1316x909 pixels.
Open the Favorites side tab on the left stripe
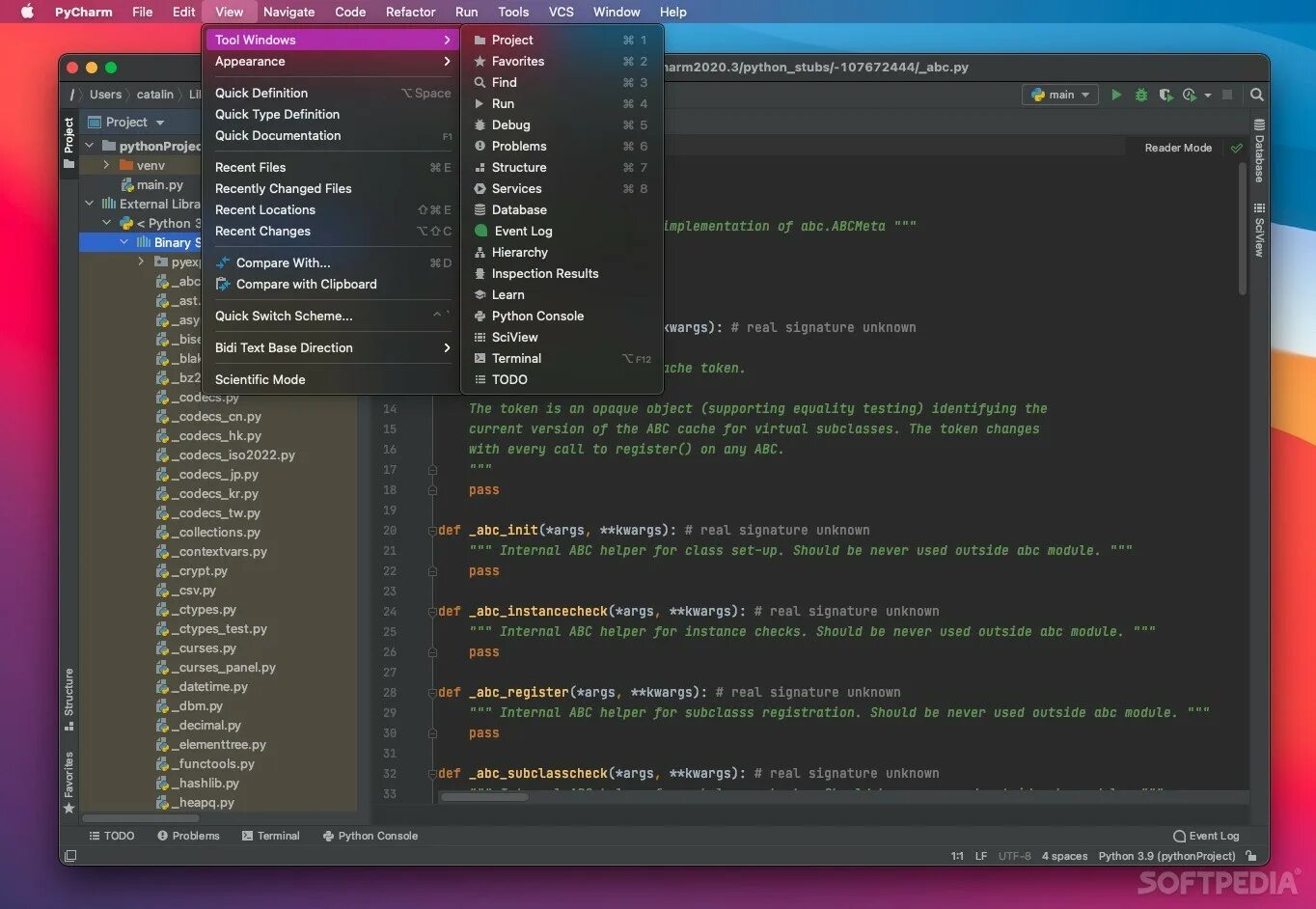69,782
